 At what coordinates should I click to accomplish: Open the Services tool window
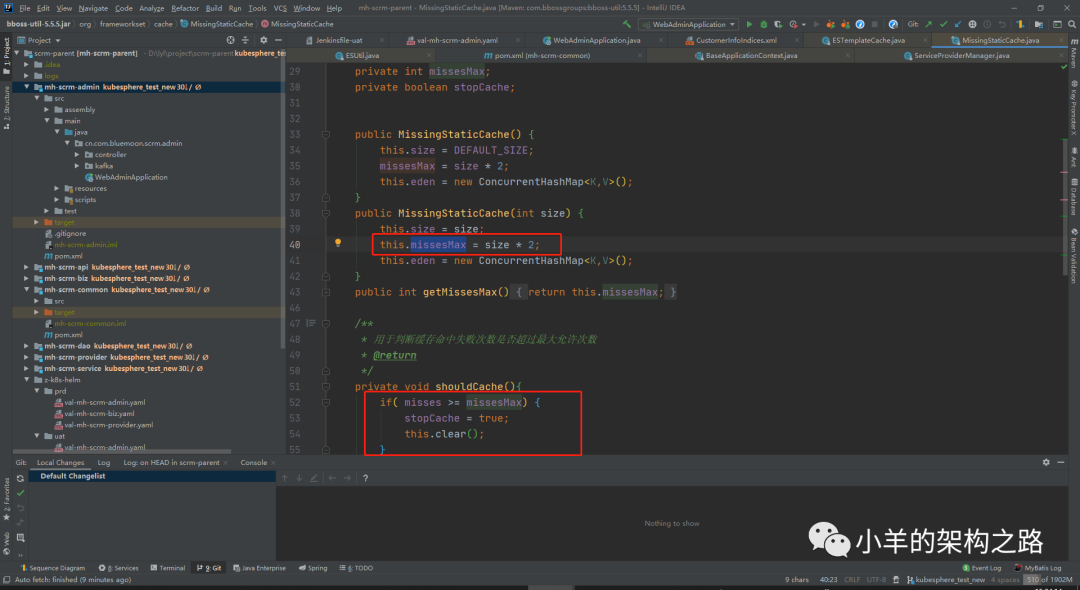(118, 568)
